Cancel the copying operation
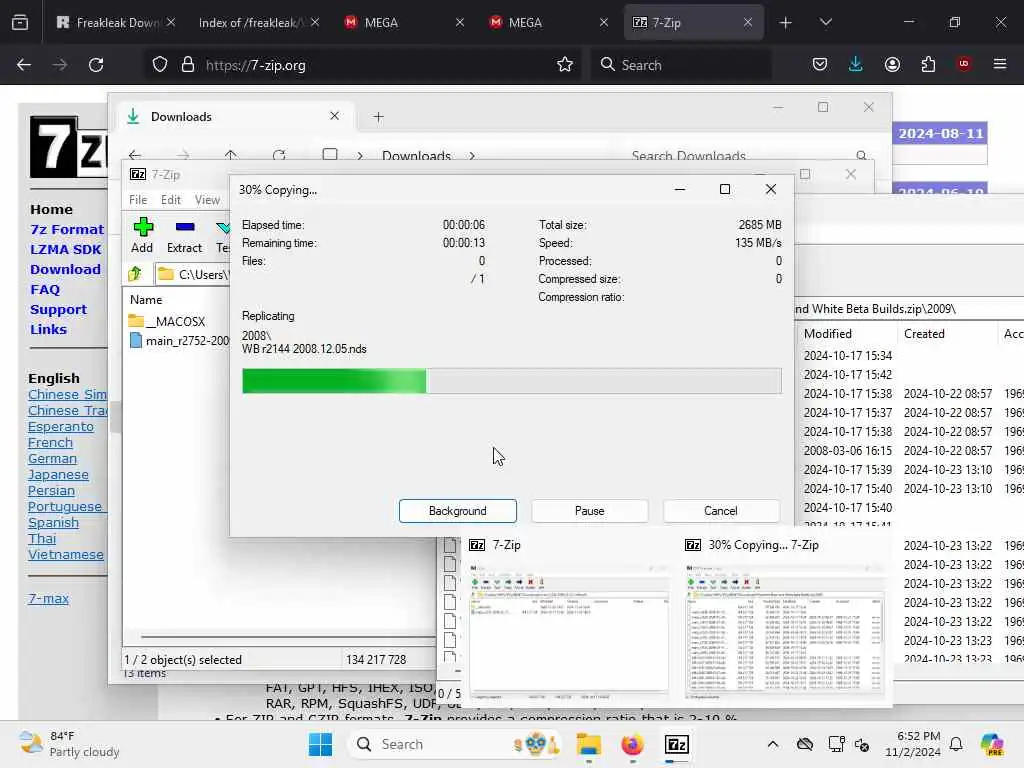 point(720,511)
